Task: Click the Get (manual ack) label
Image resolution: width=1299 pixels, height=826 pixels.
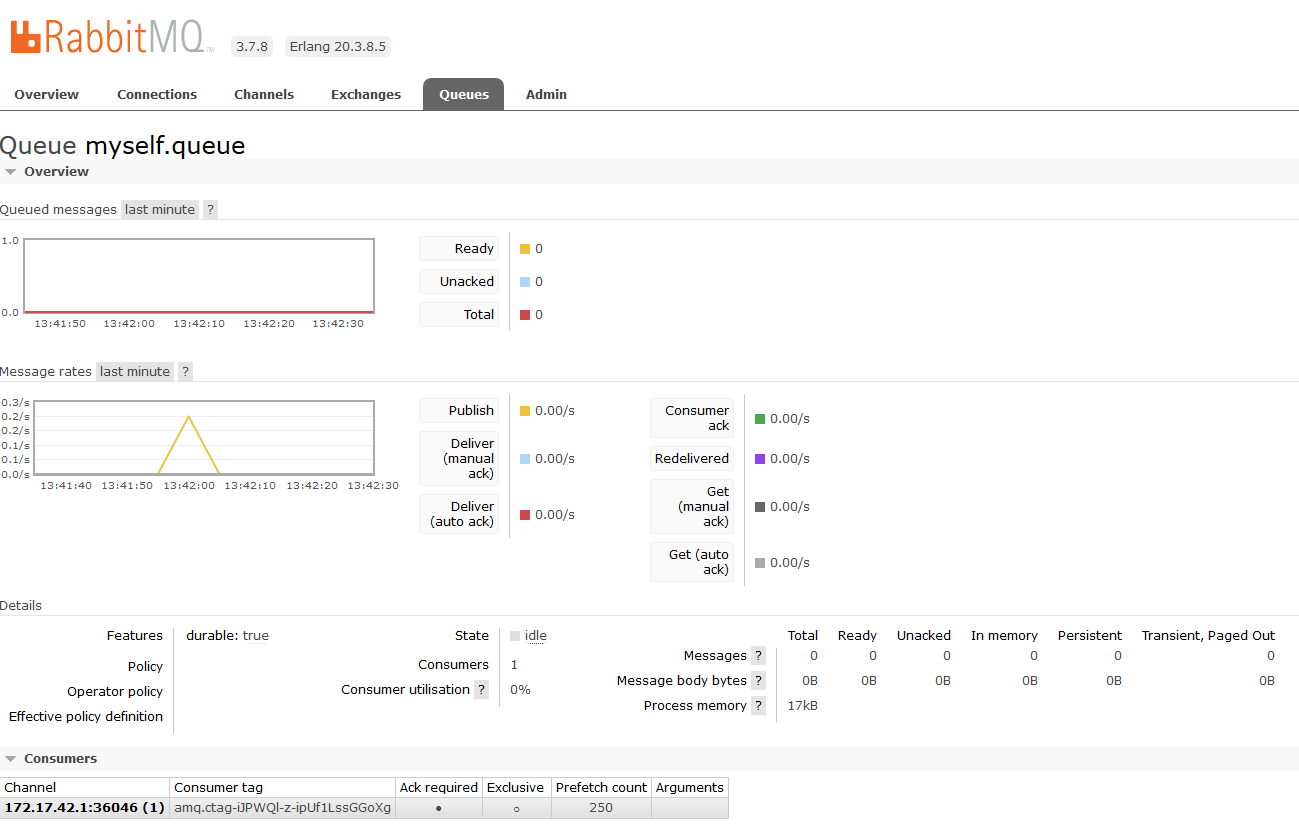Action: (x=692, y=507)
